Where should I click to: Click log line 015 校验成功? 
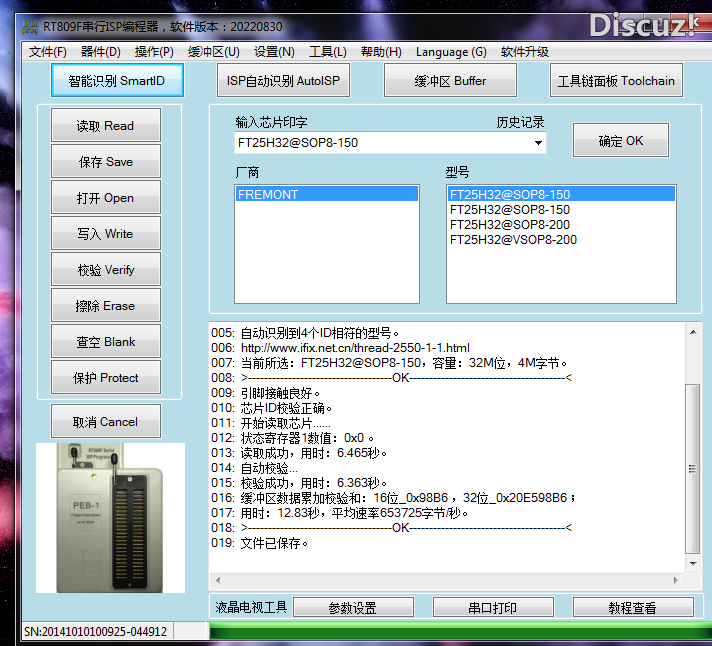(x=299, y=483)
